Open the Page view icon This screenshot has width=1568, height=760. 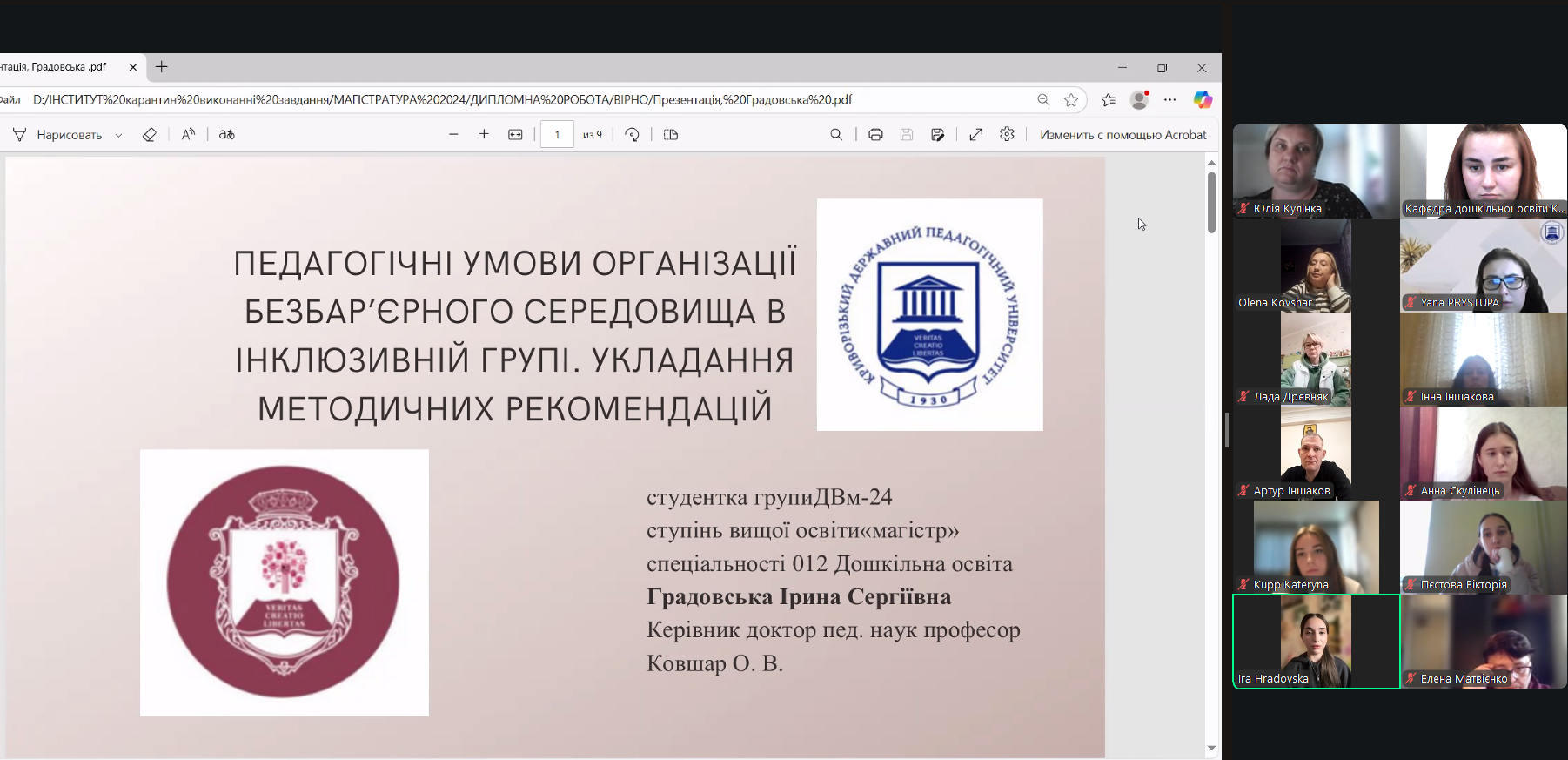tap(671, 135)
